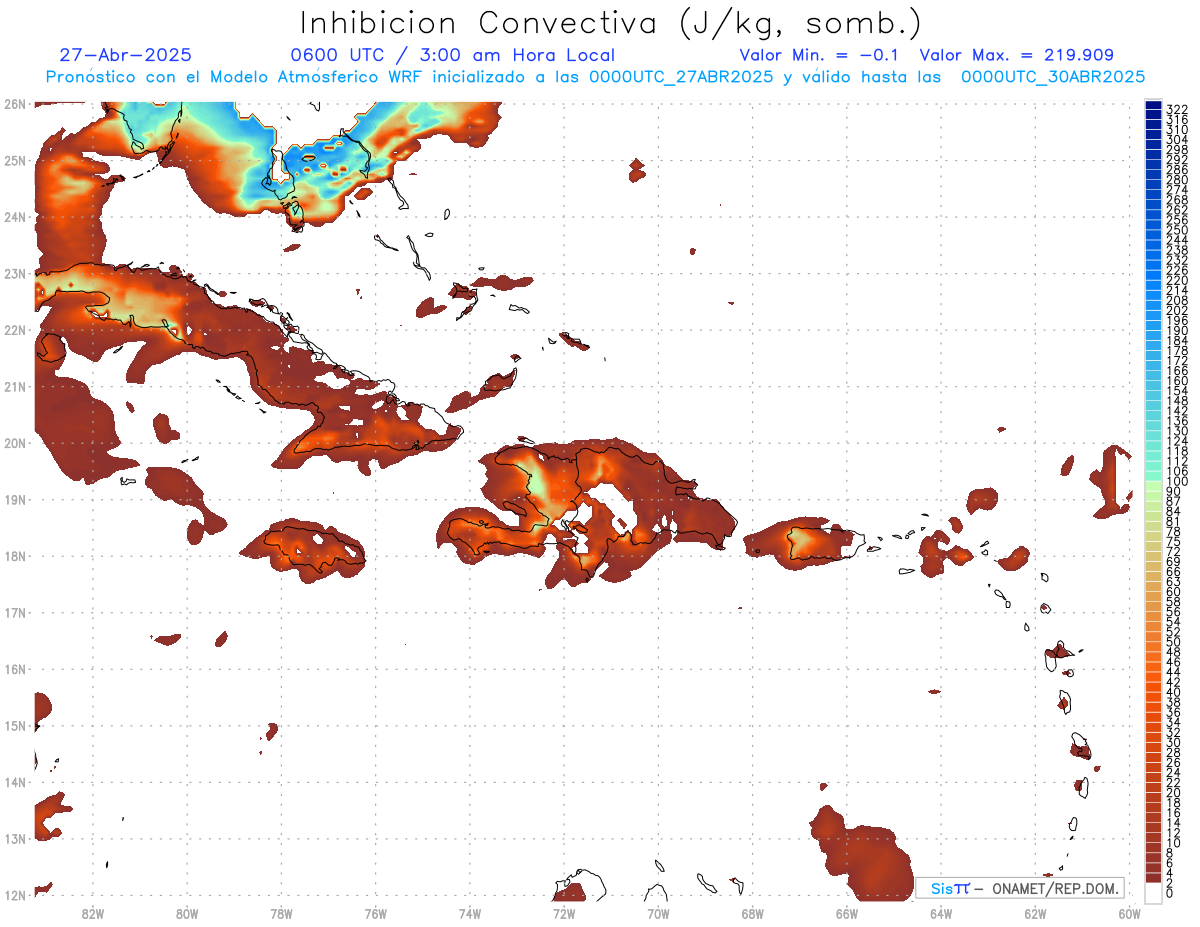1200x927 pixels.
Task: Click the 'Valor Max. = 219.909' readout
Action: point(1017,55)
